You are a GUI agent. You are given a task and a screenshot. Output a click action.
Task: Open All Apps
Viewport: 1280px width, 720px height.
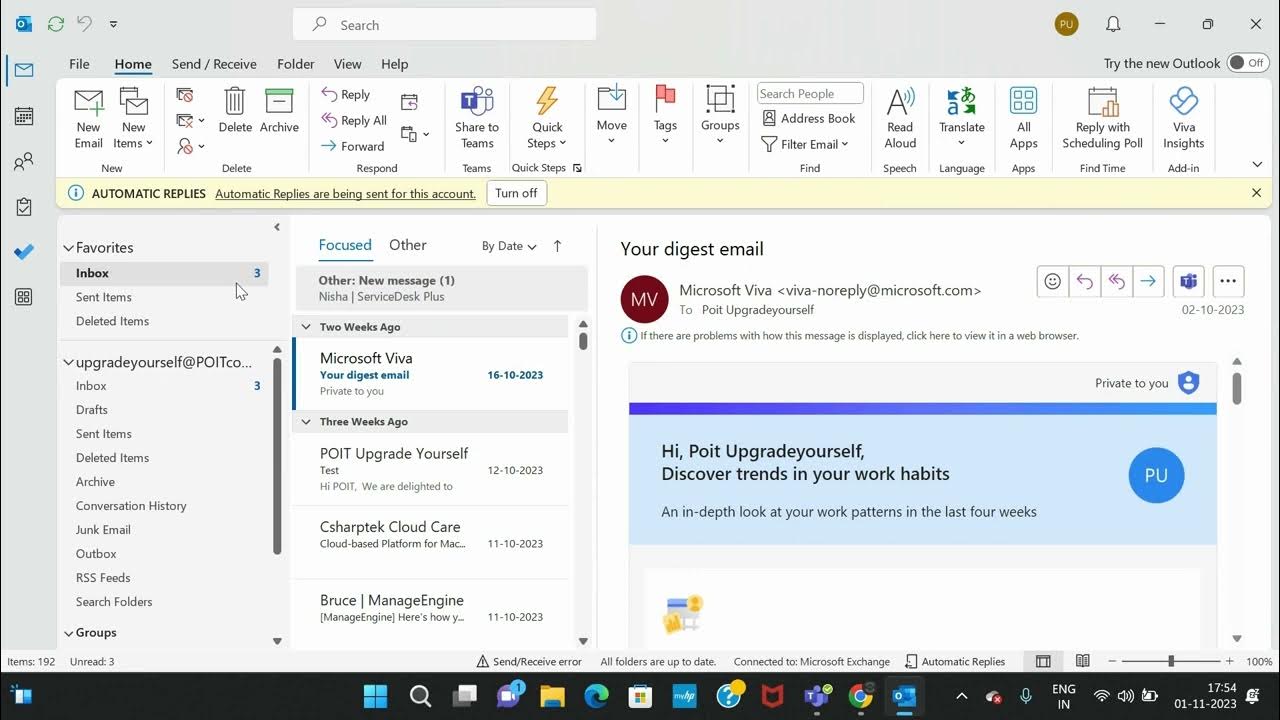[1023, 118]
